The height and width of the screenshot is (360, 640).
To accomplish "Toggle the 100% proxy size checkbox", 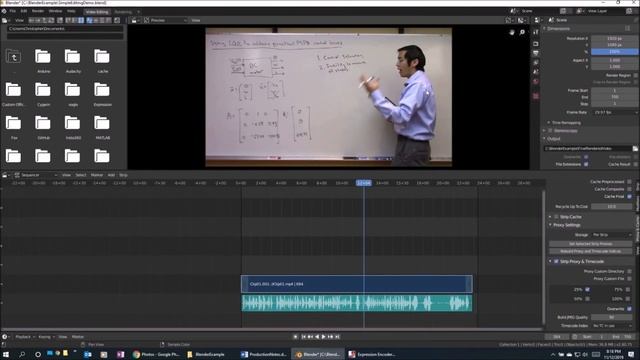I will pos(628,299).
